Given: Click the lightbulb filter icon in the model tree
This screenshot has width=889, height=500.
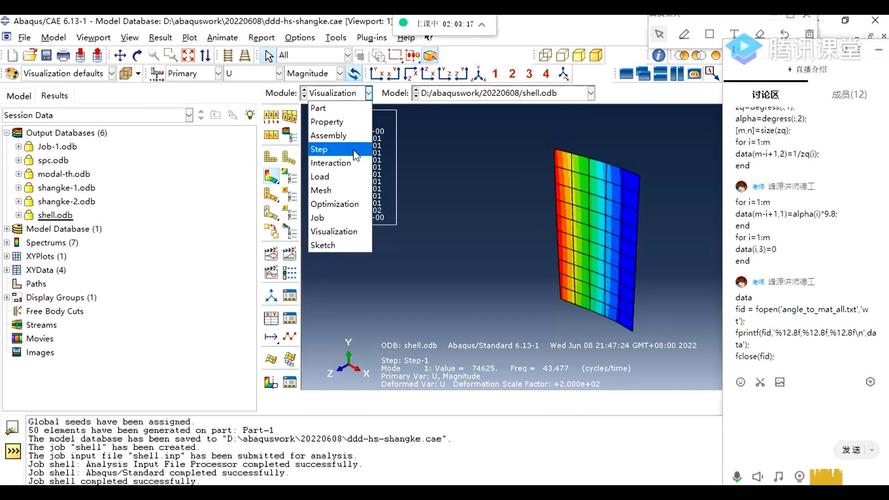Looking at the screenshot, I should pyautogui.click(x=249, y=115).
